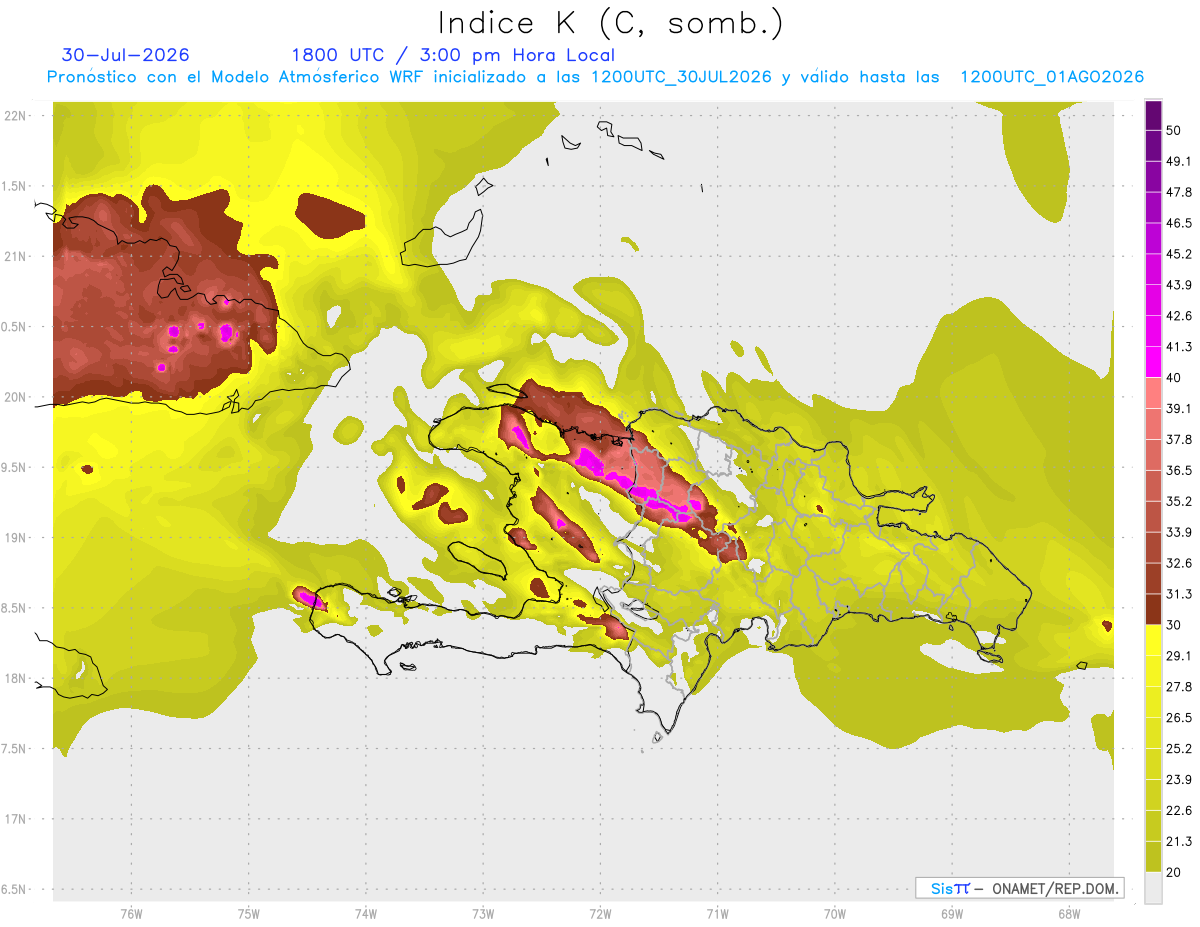
Task: Click the colorbar value "23.9"
Action: (x=1179, y=780)
